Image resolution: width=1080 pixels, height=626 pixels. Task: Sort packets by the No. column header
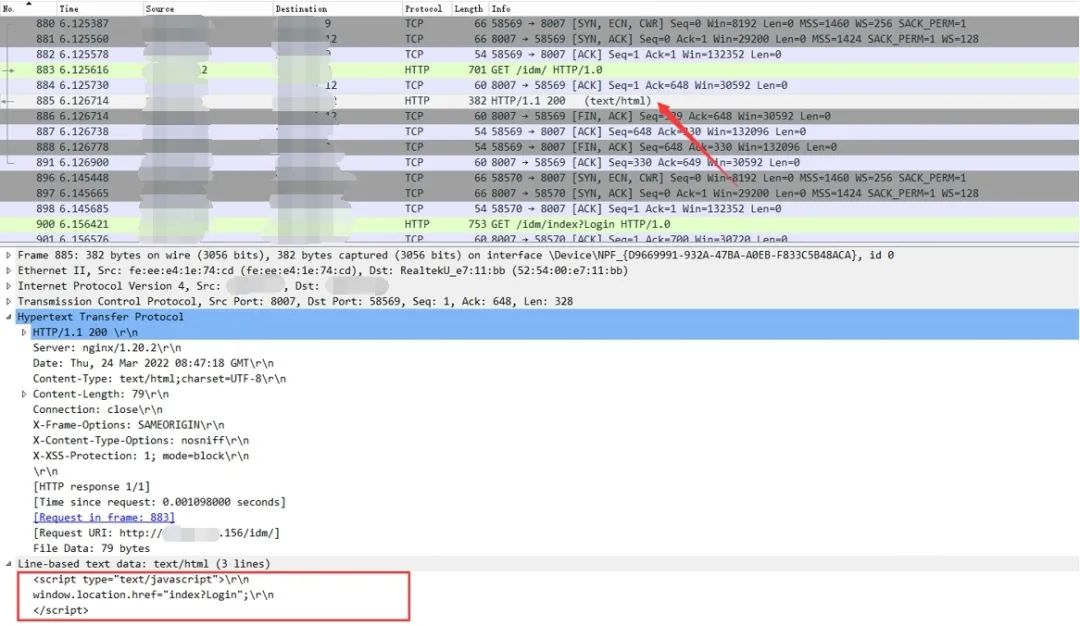(x=28, y=8)
